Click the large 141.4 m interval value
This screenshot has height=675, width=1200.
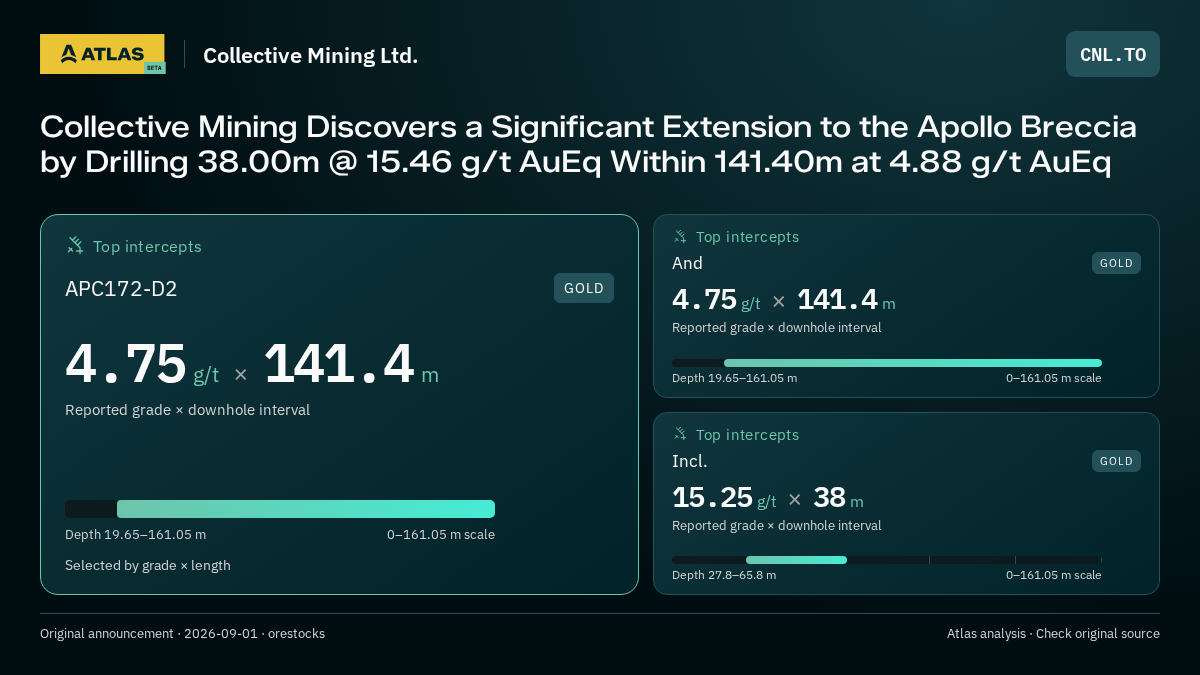click(351, 364)
